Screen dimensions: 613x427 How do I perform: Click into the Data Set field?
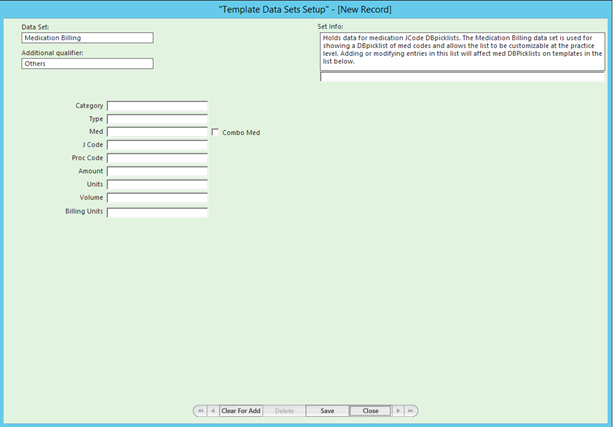[87, 38]
